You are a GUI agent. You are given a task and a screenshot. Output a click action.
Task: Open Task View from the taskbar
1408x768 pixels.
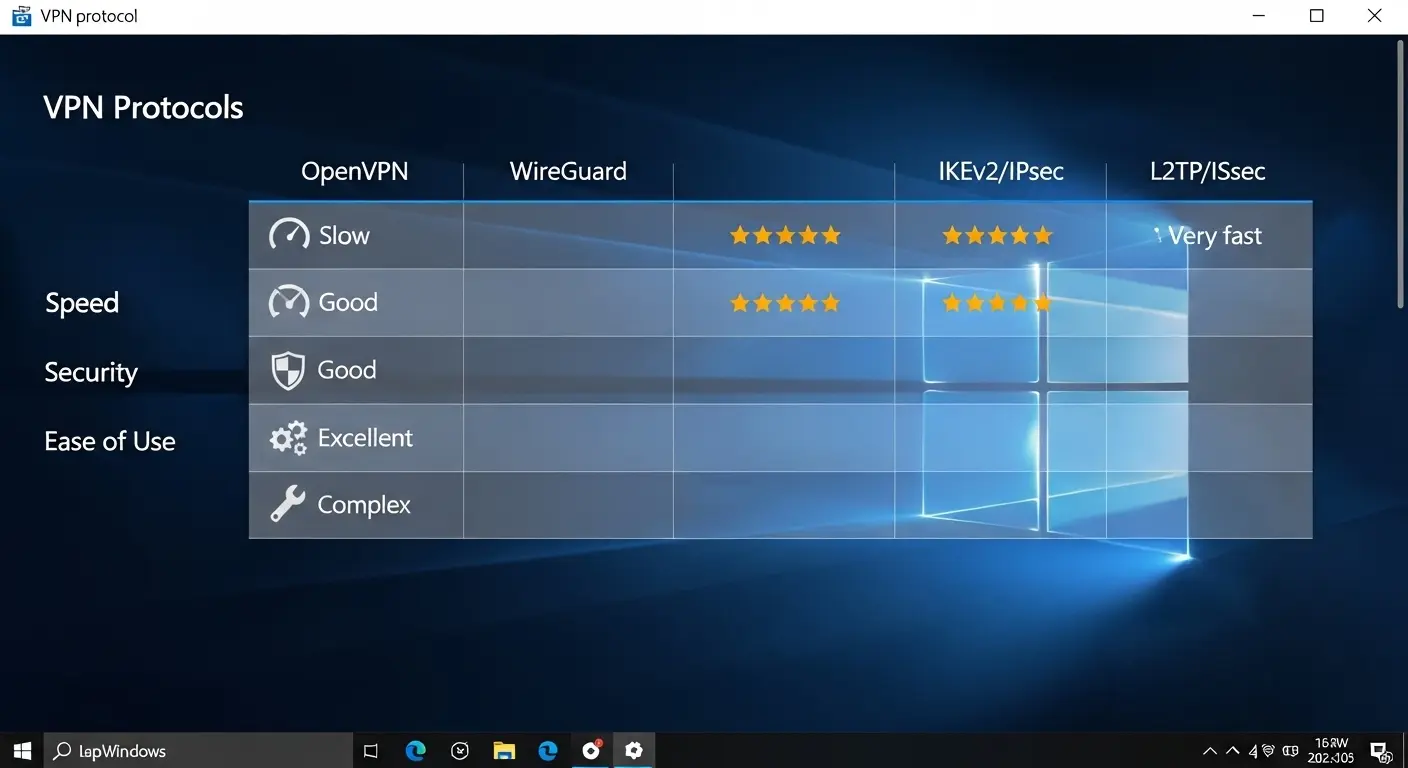(x=371, y=750)
